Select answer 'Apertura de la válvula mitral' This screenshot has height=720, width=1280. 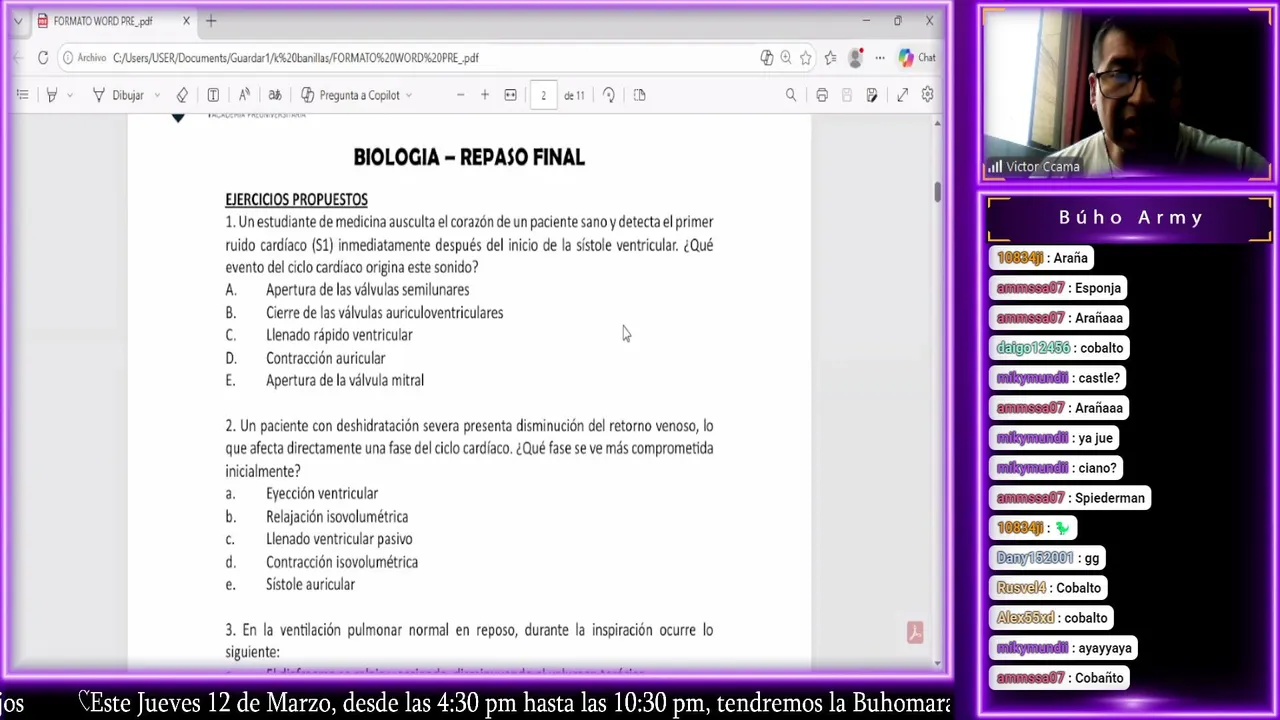click(345, 381)
